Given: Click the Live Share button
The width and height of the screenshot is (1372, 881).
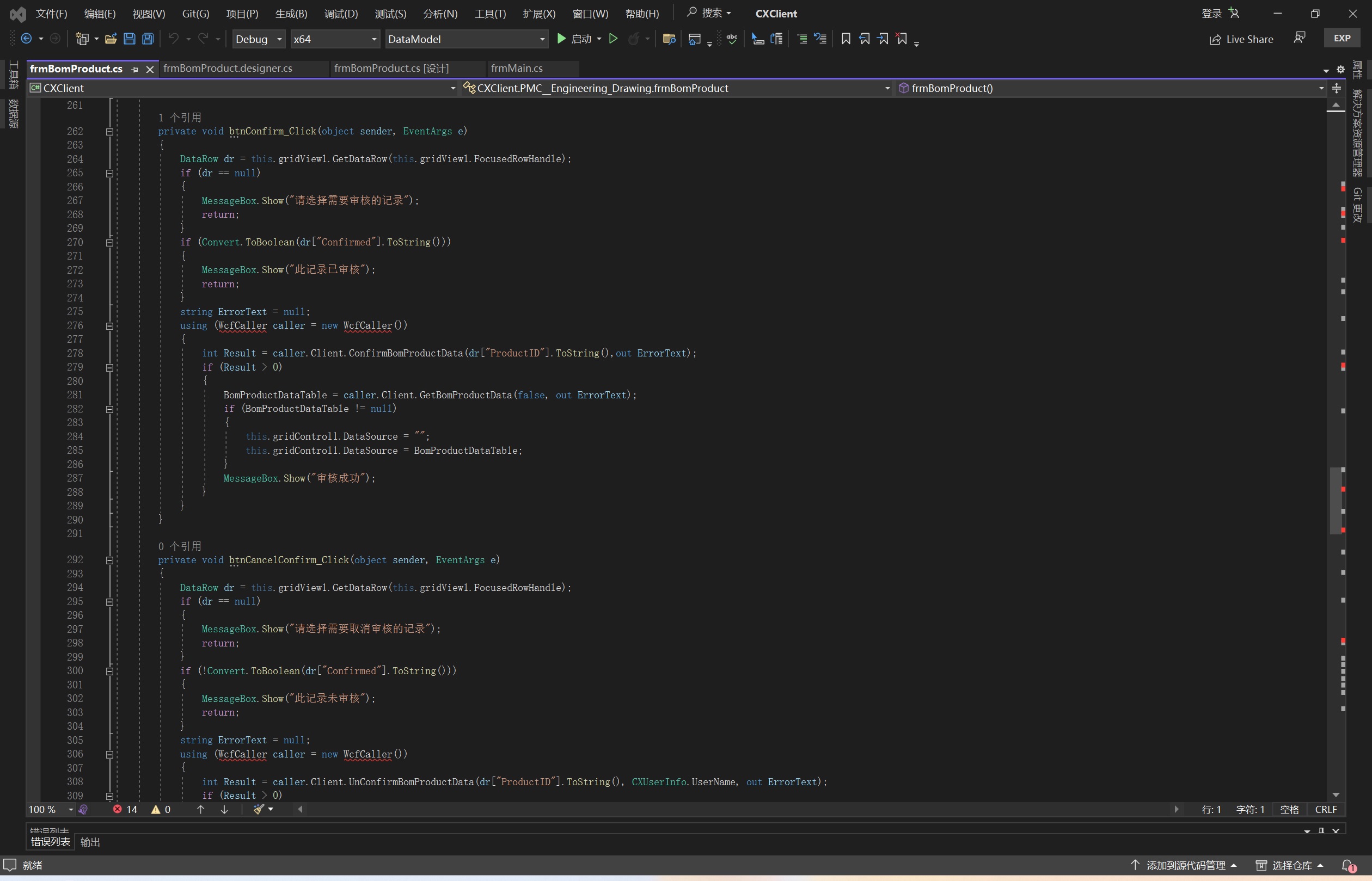Looking at the screenshot, I should pyautogui.click(x=1241, y=39).
